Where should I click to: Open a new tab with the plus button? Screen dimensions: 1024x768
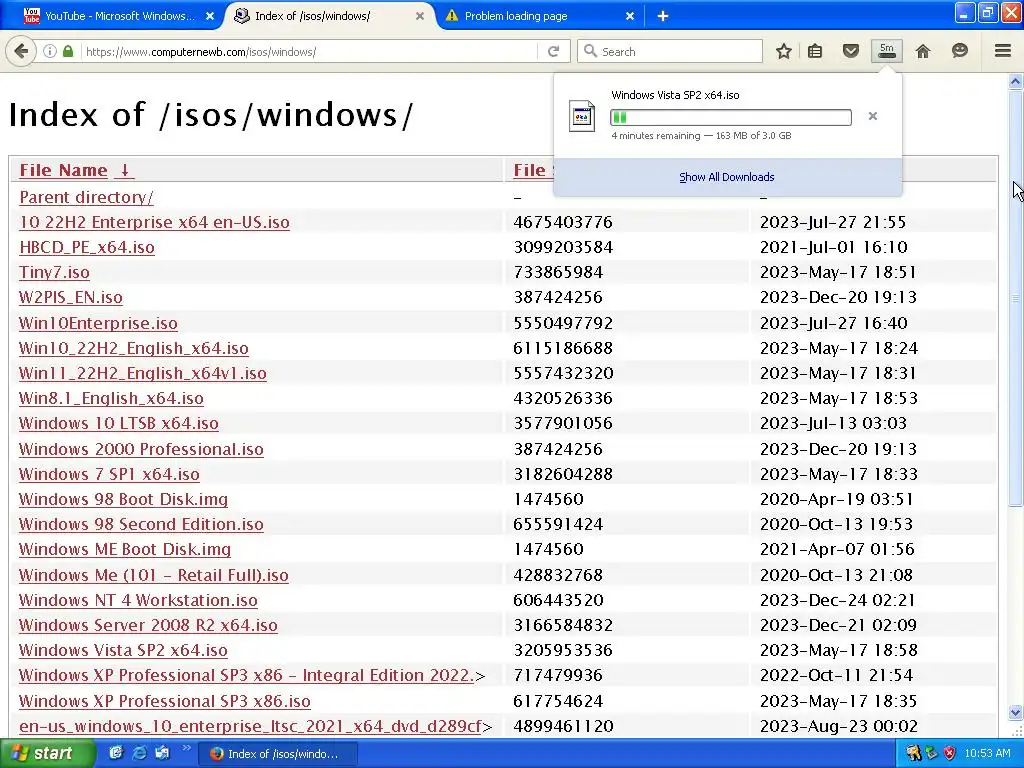(x=662, y=16)
